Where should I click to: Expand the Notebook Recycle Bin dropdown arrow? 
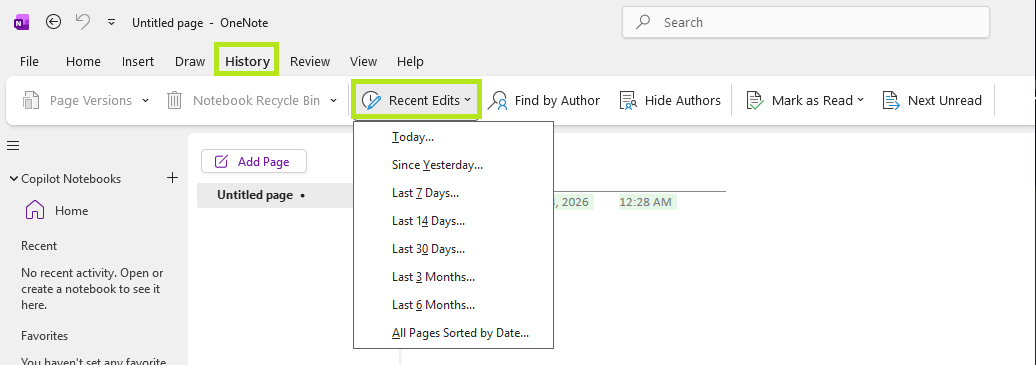(333, 101)
